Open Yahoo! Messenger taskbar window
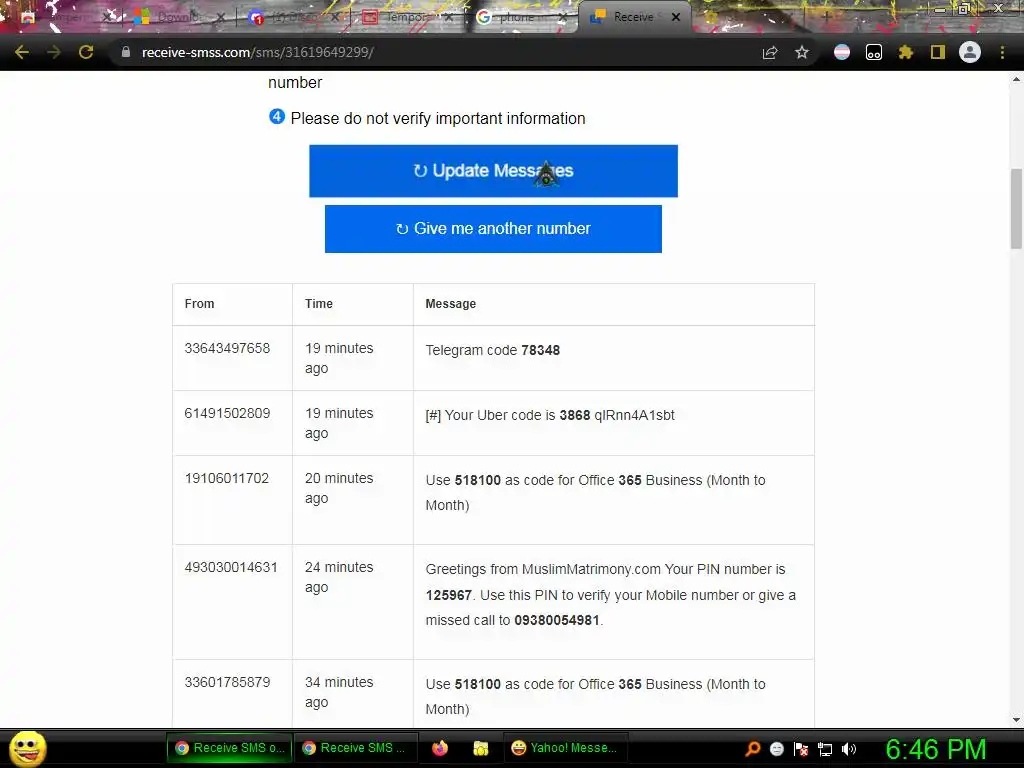This screenshot has height=768, width=1024. pyautogui.click(x=565, y=748)
